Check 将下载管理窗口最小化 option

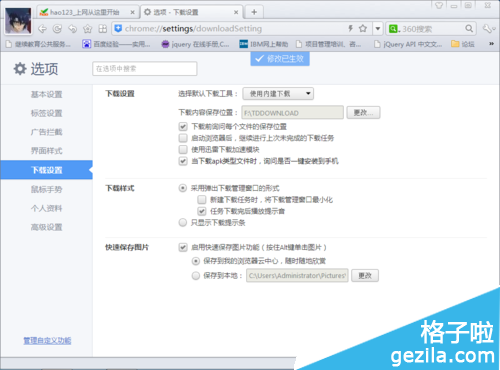pyautogui.click(x=202, y=200)
